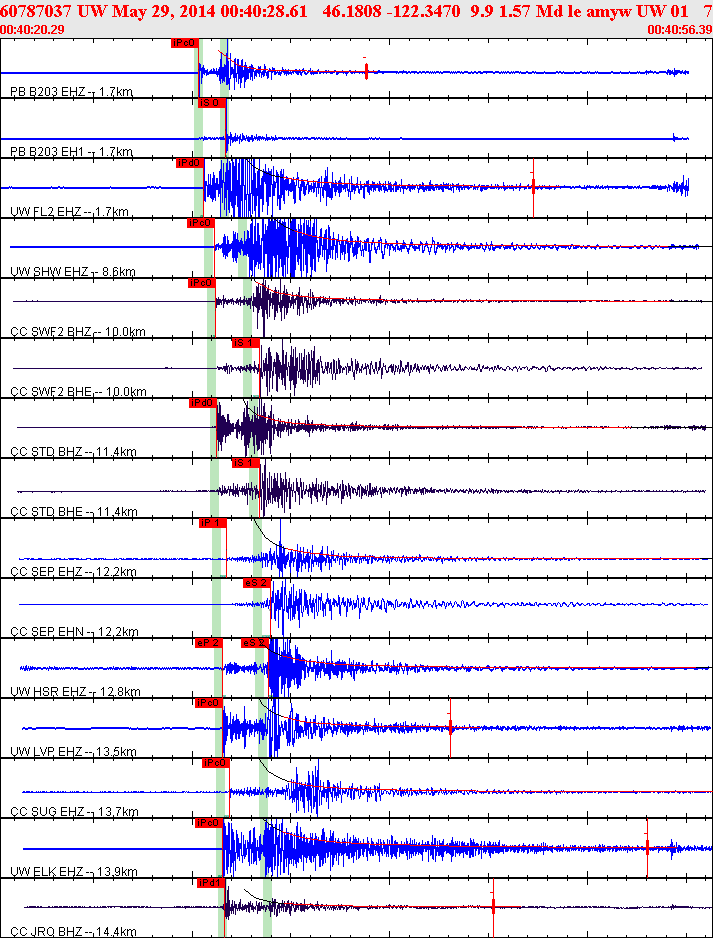Select the iPc0 pick flag on SHW EHZ

pyautogui.click(x=200, y=223)
